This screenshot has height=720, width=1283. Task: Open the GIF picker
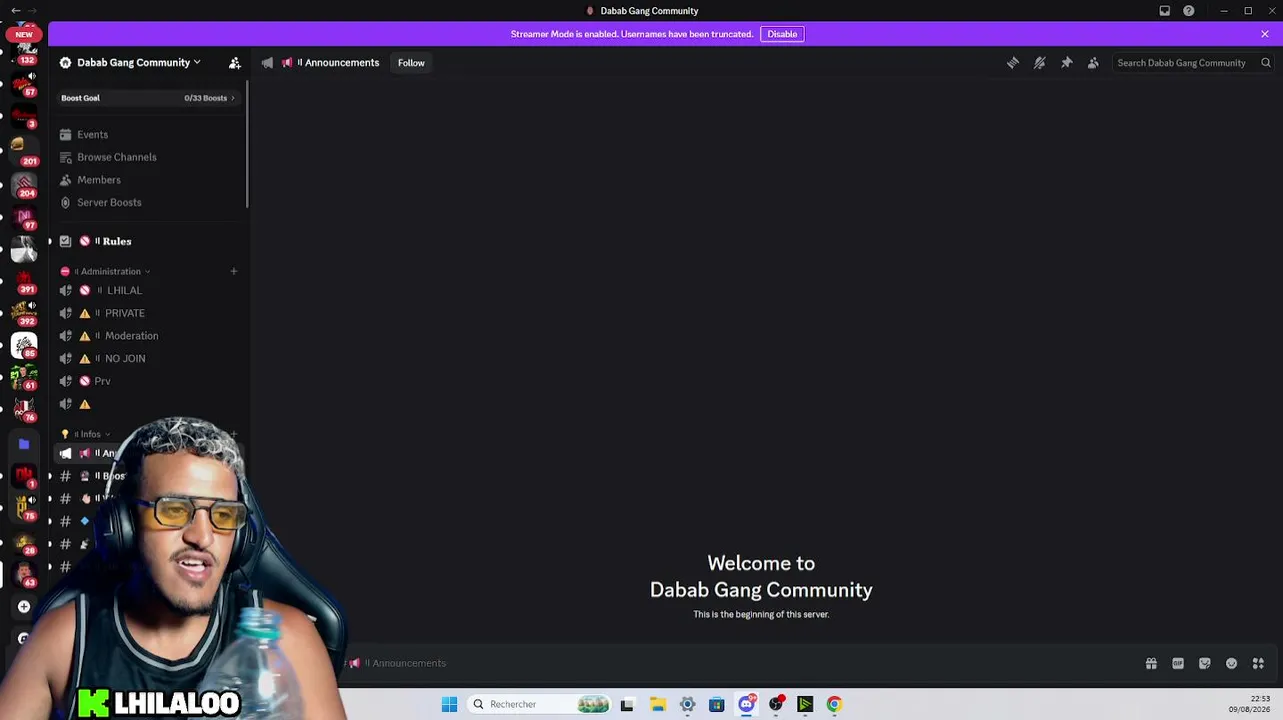1178,663
